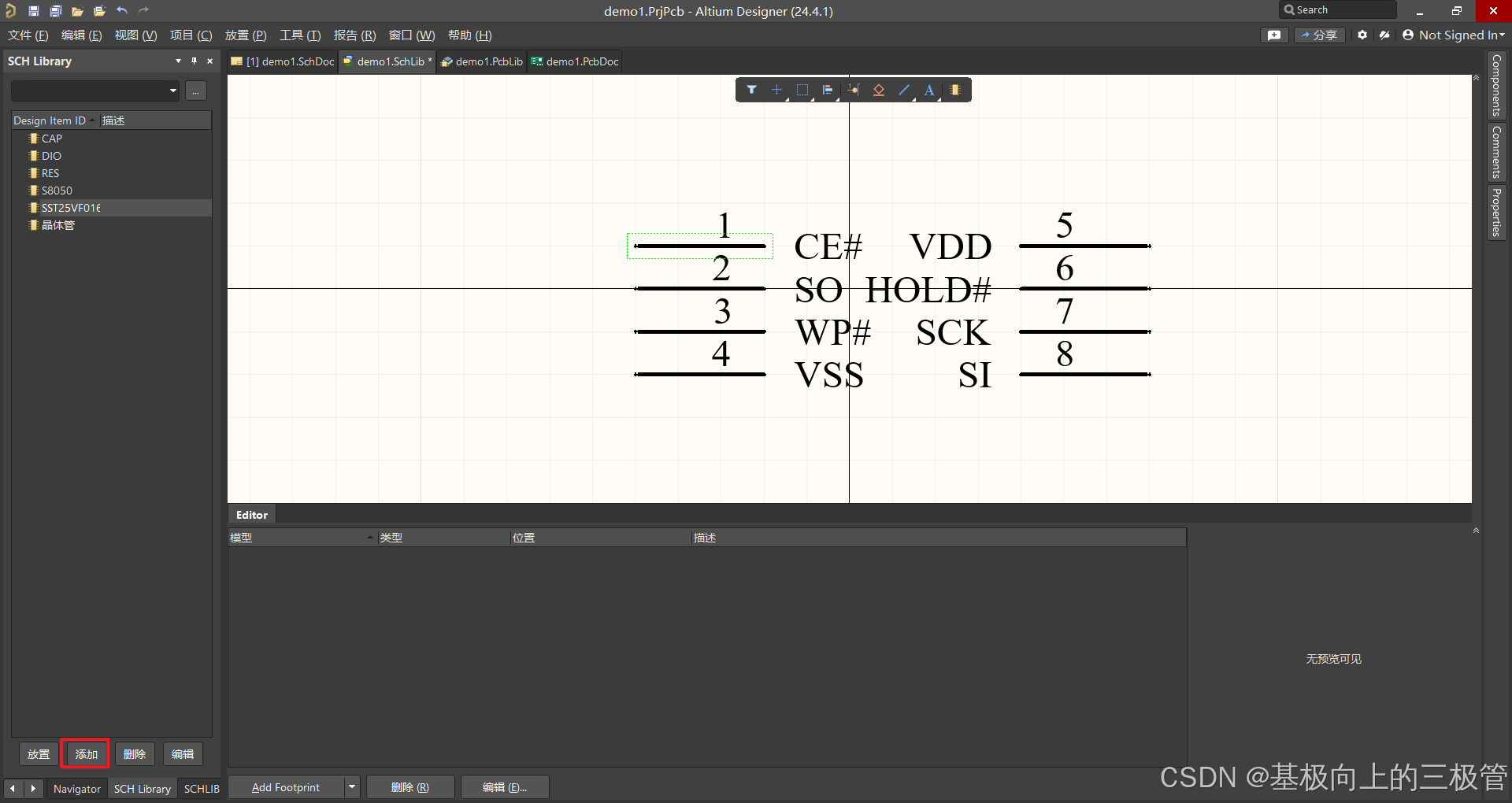This screenshot has height=803, width=1512.
Task: Collapse the model preview panel chevron
Action: (x=1476, y=531)
